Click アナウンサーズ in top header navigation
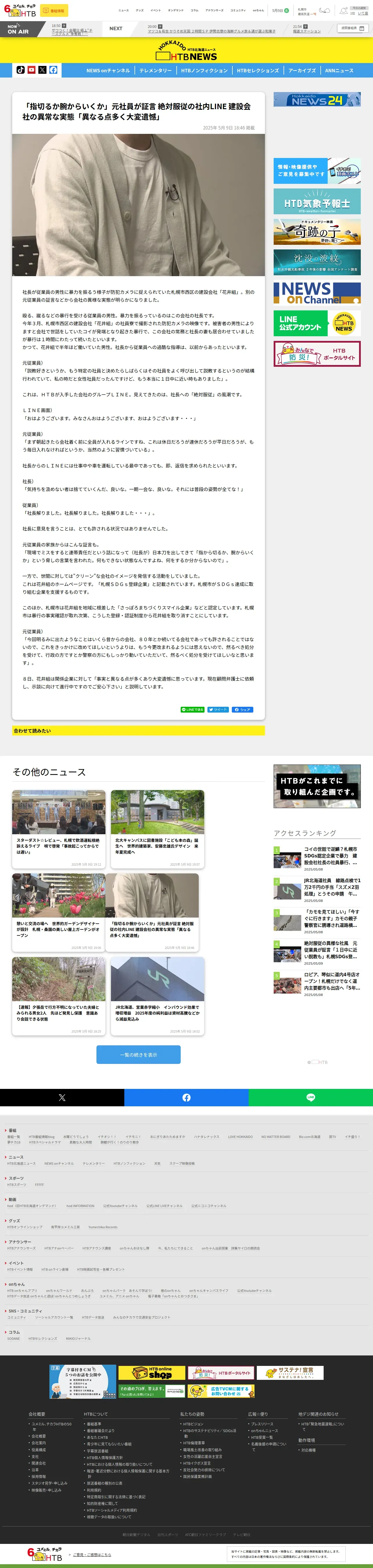This screenshot has height=1568, width=373. coord(214,10)
